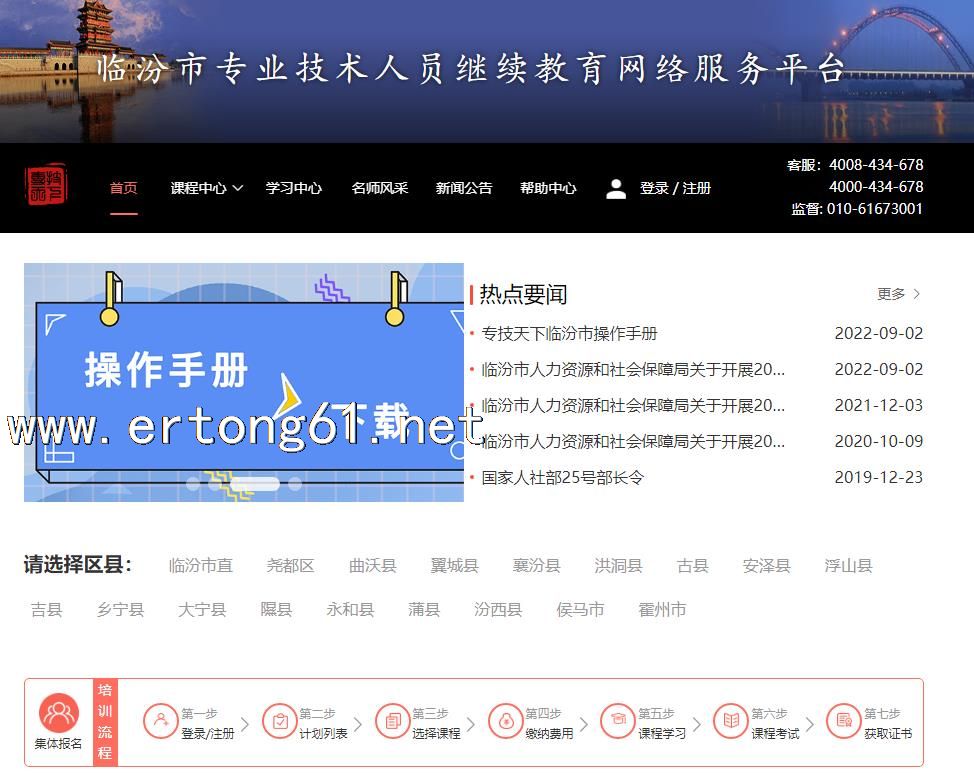
Task: Click the 计划列表 step two icon
Action: [x=279, y=721]
